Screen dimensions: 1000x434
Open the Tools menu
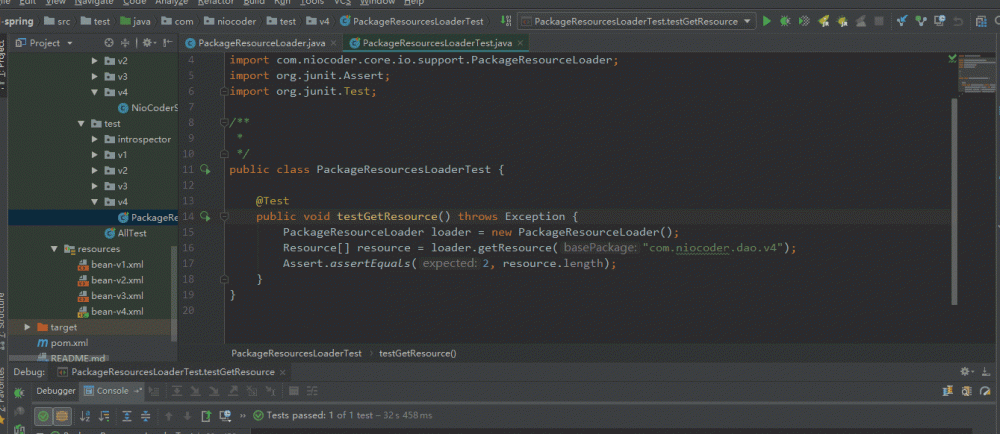pos(312,3)
